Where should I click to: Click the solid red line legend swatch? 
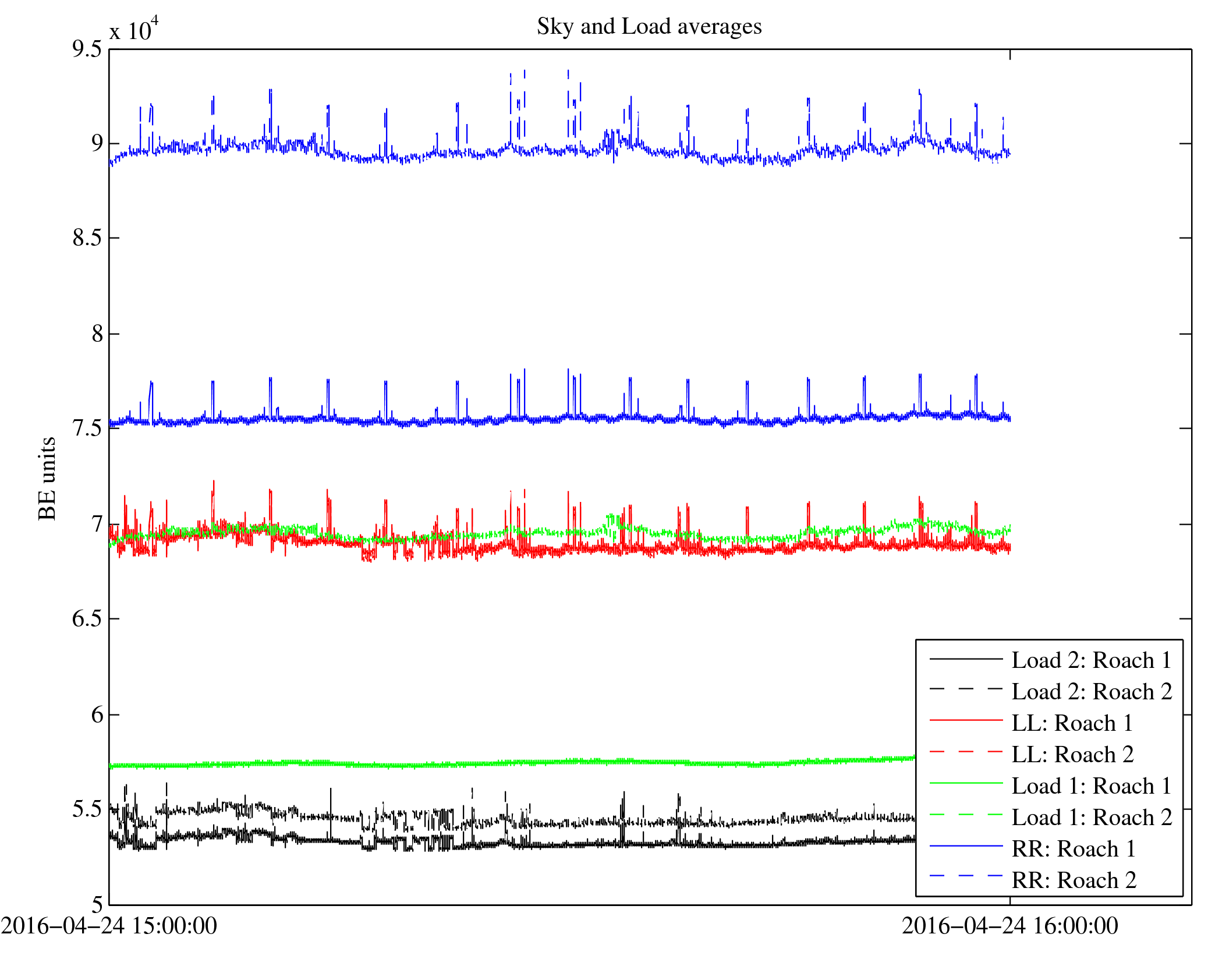(966, 721)
